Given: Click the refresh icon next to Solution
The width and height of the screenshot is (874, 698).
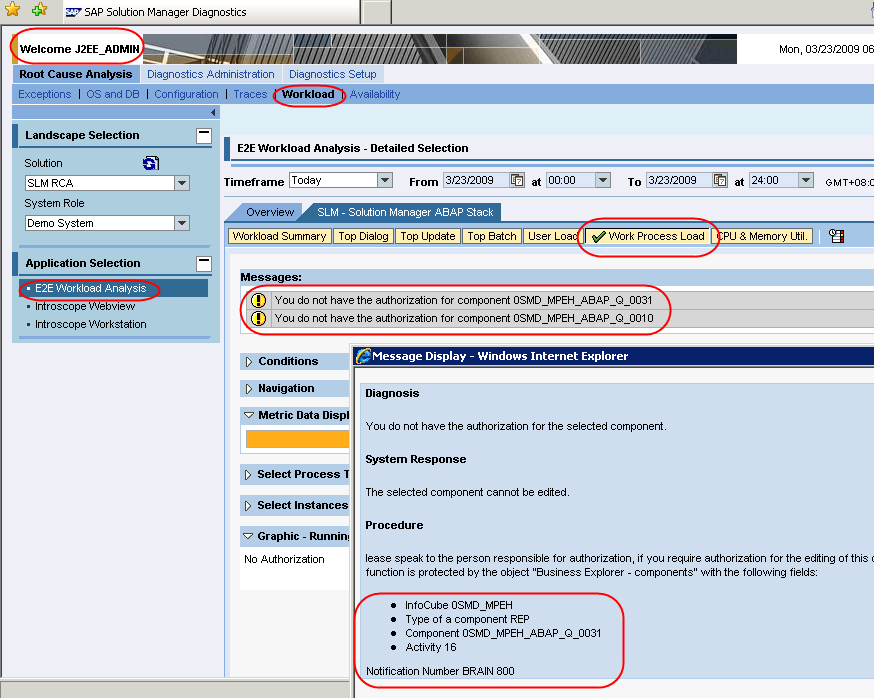Looking at the screenshot, I should [x=151, y=163].
